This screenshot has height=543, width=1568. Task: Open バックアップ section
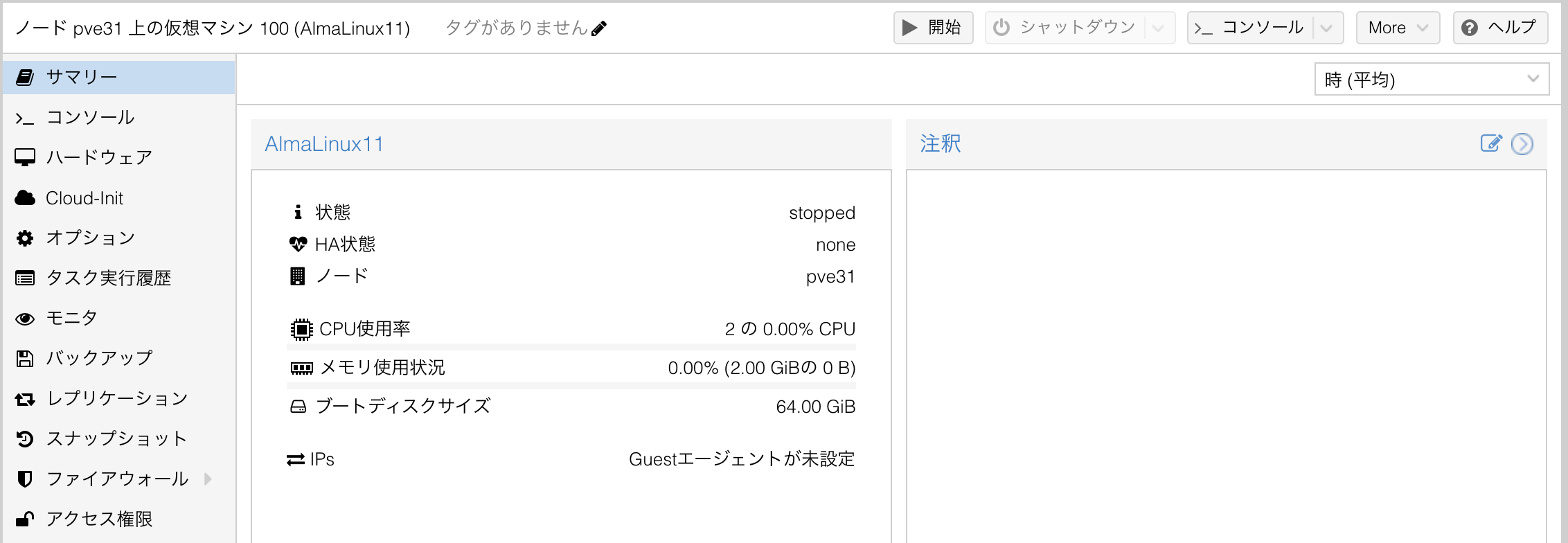119,358
